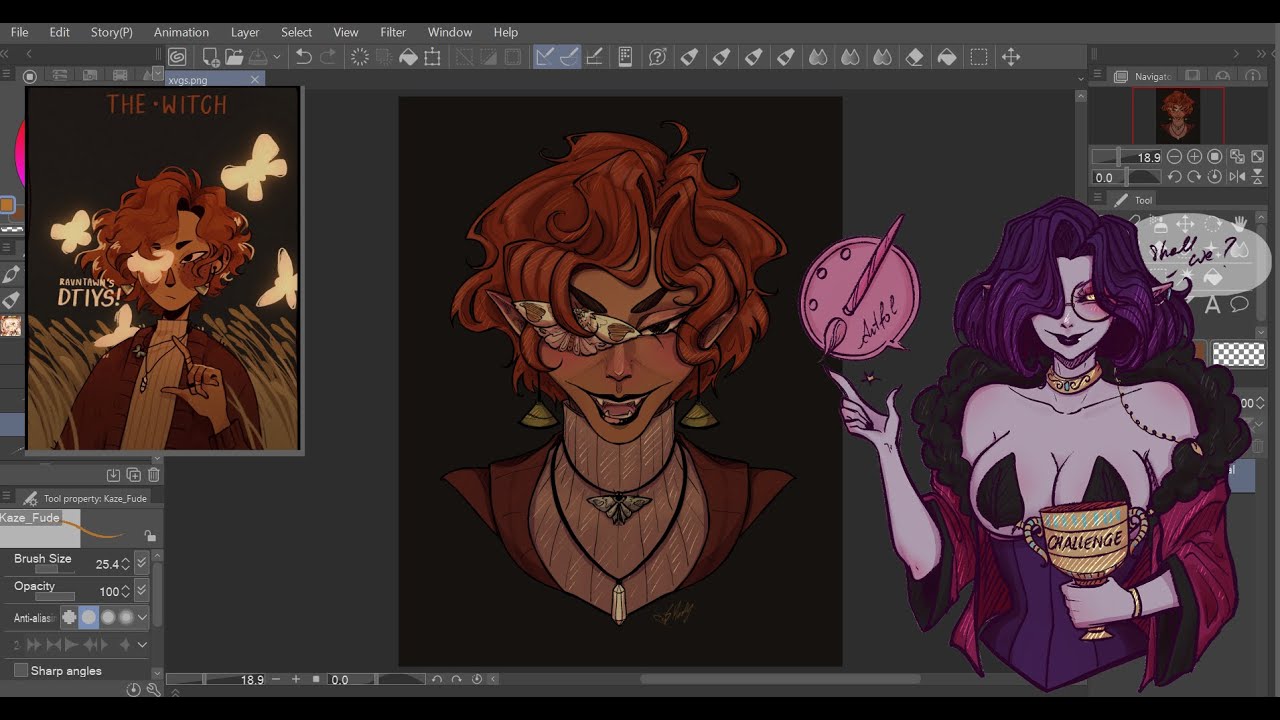Open file using folder icon
Image resolution: width=1280 pixels, height=720 pixels.
coord(233,57)
